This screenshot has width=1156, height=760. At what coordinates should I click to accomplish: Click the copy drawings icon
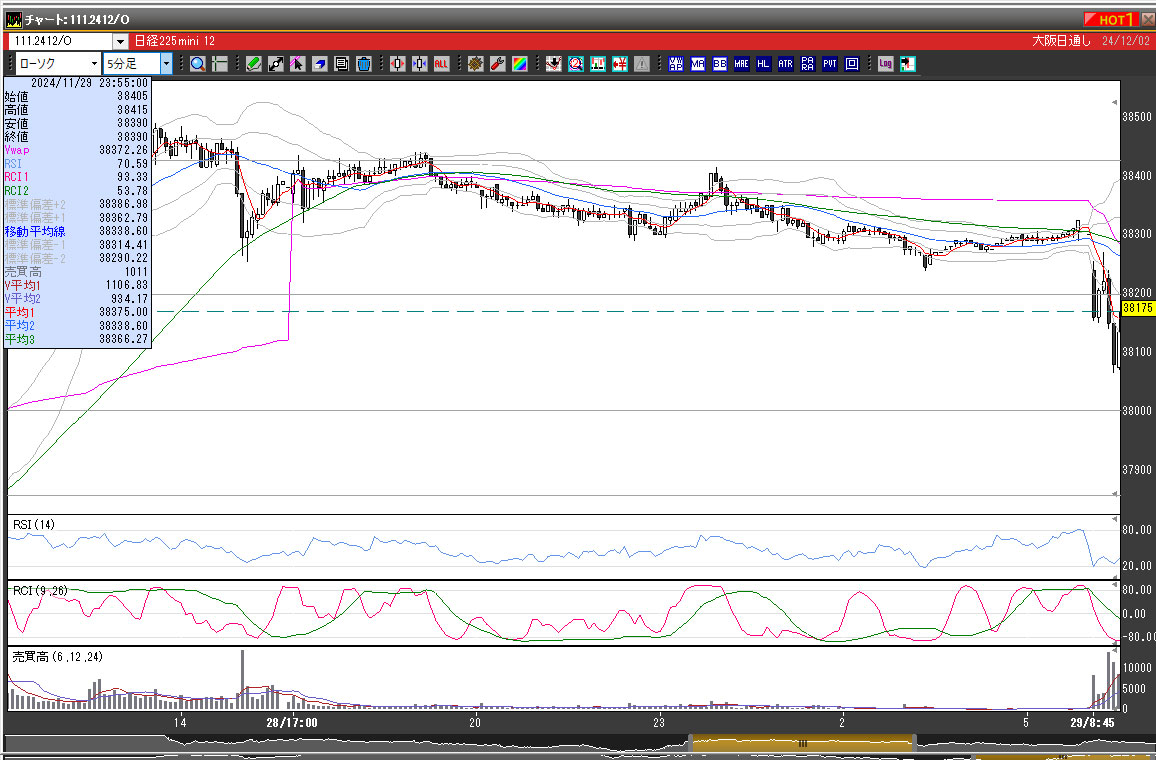(341, 64)
